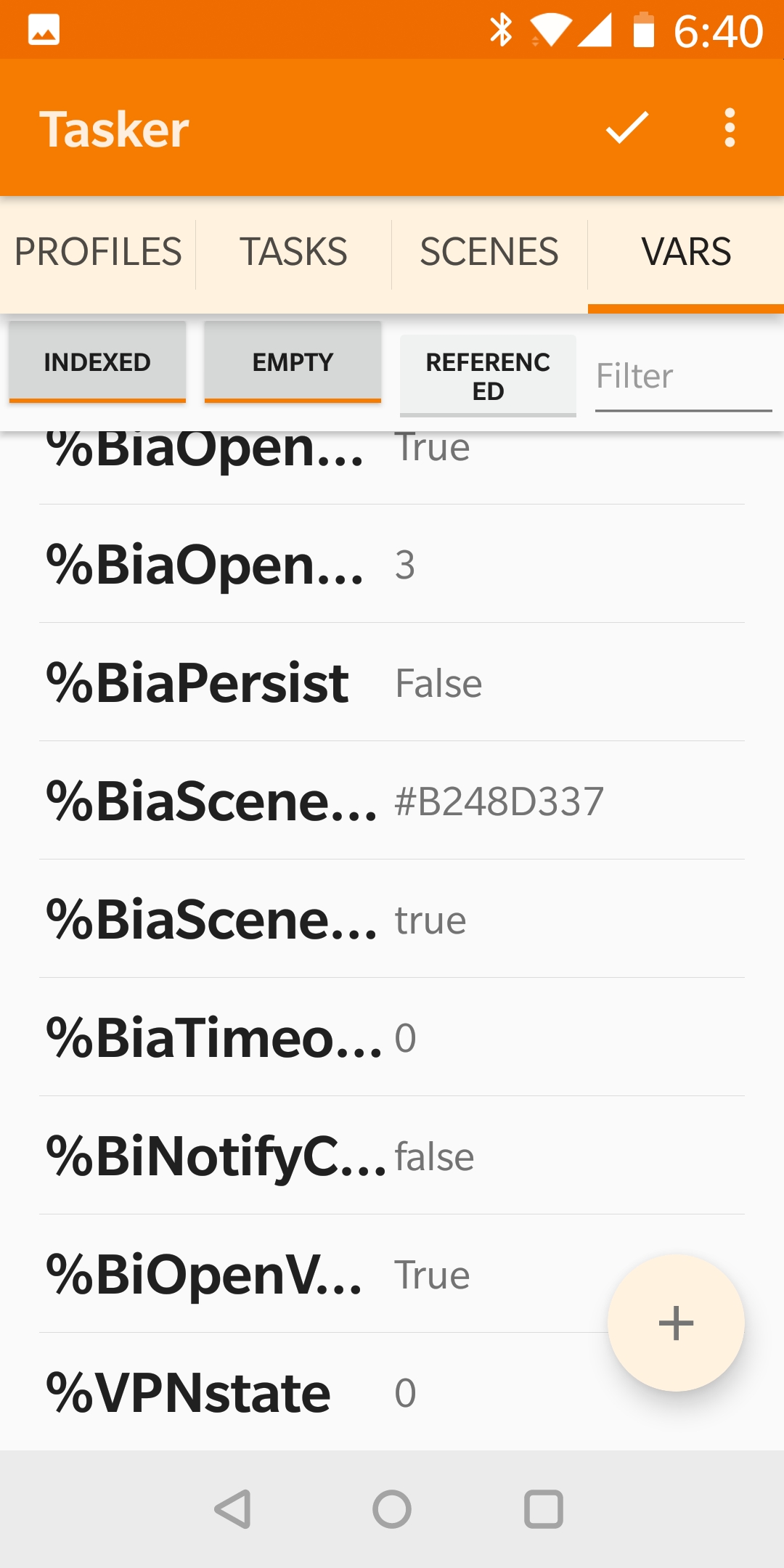The height and width of the screenshot is (1568, 784).
Task: Toggle the INDEXED filter
Action: (97, 362)
